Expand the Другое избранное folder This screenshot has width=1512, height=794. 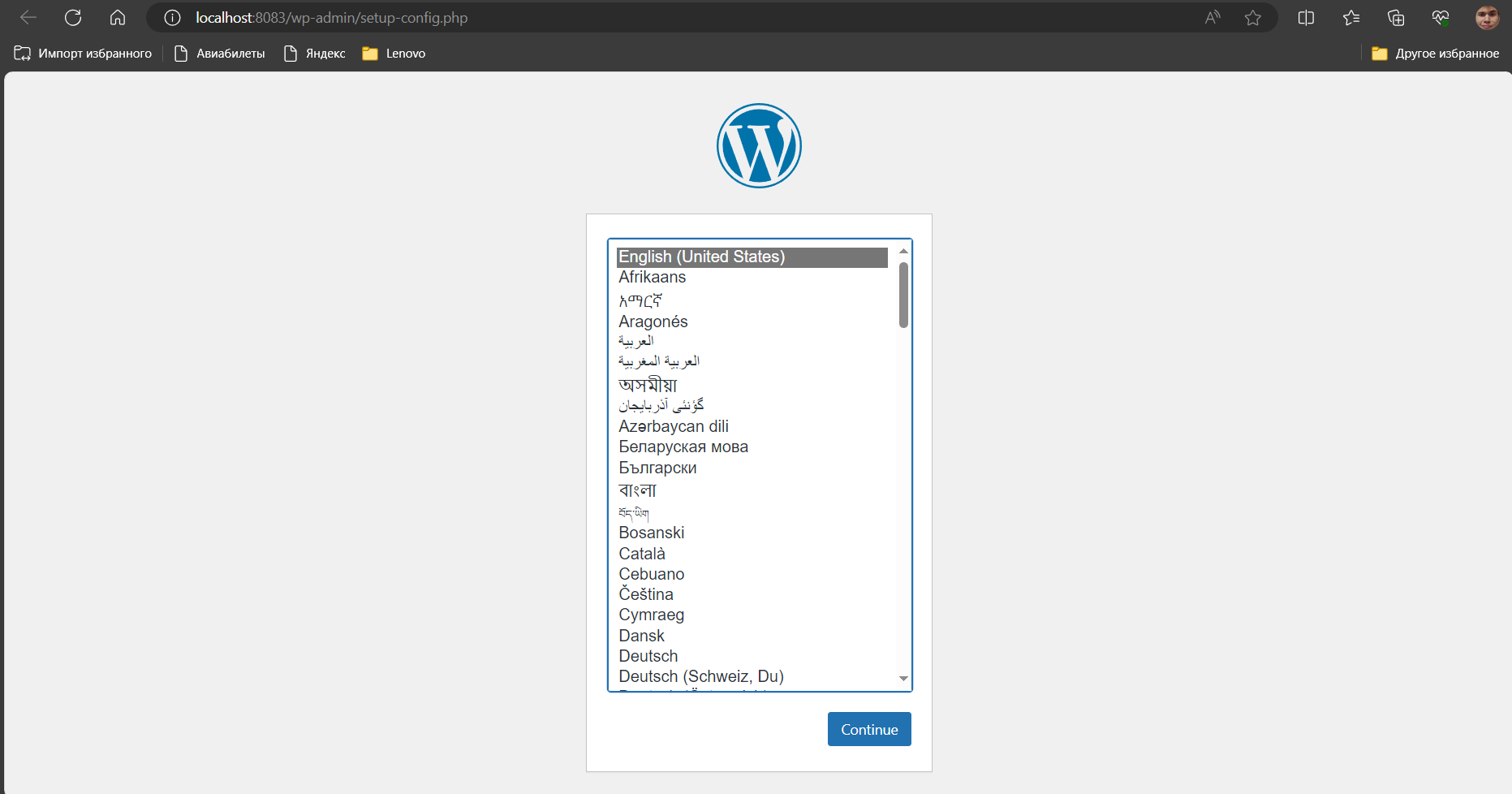(x=1435, y=54)
